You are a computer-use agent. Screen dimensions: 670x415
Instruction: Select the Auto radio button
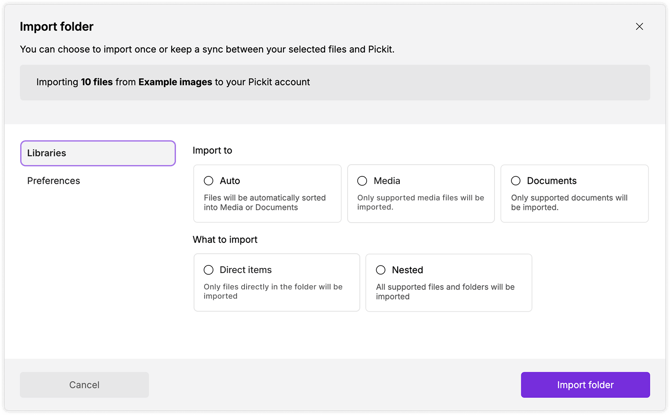tap(209, 181)
